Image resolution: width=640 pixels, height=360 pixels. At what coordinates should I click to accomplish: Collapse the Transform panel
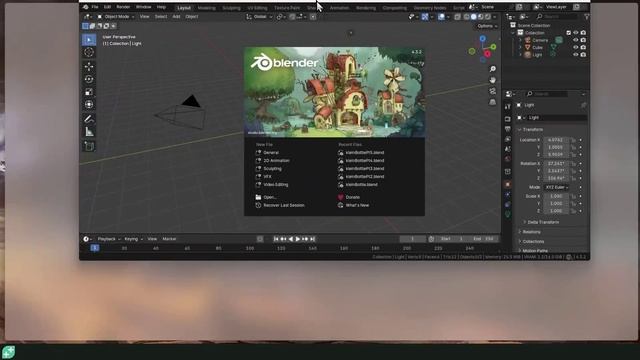[533, 129]
